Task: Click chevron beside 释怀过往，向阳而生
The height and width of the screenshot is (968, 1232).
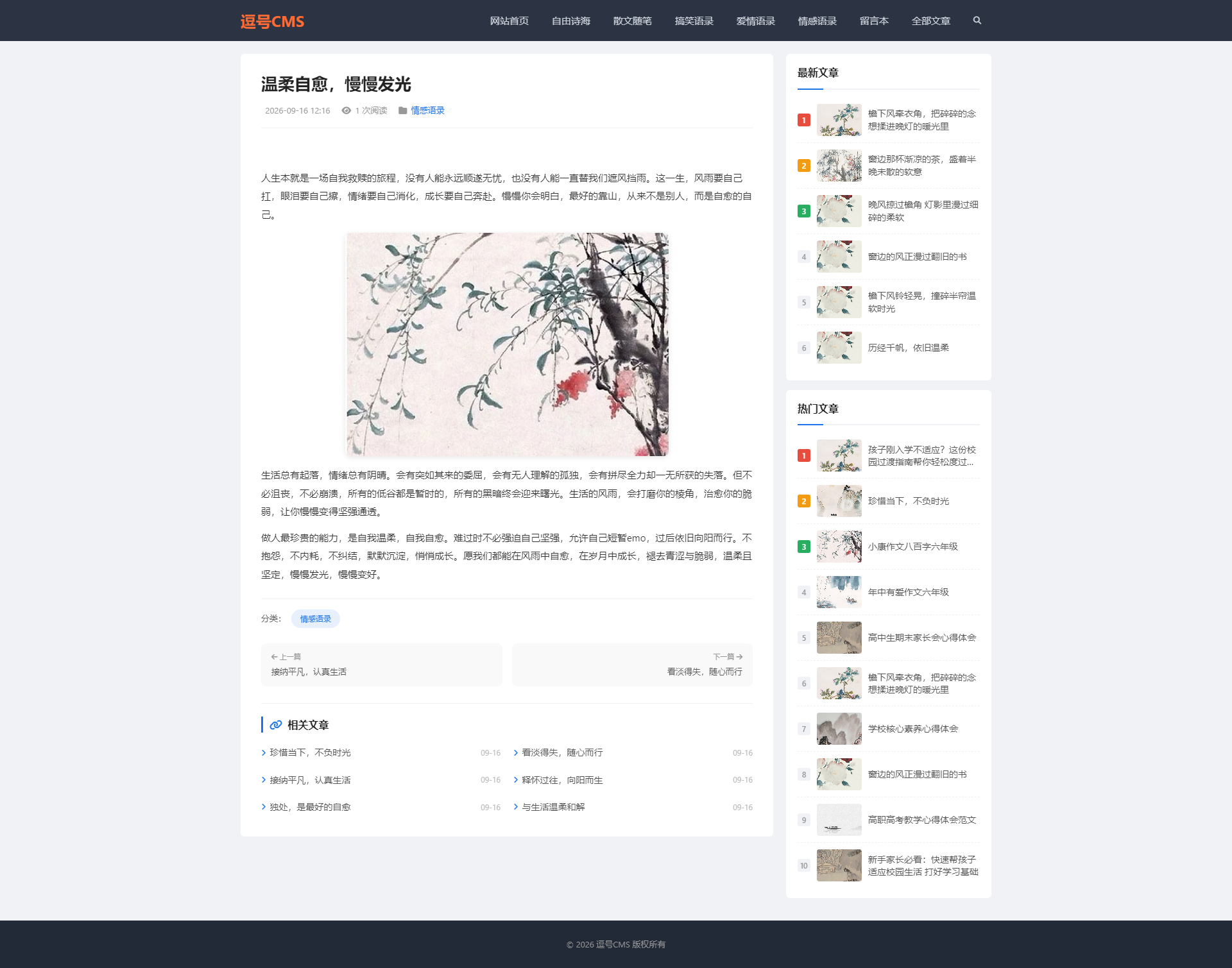Action: click(x=516, y=780)
